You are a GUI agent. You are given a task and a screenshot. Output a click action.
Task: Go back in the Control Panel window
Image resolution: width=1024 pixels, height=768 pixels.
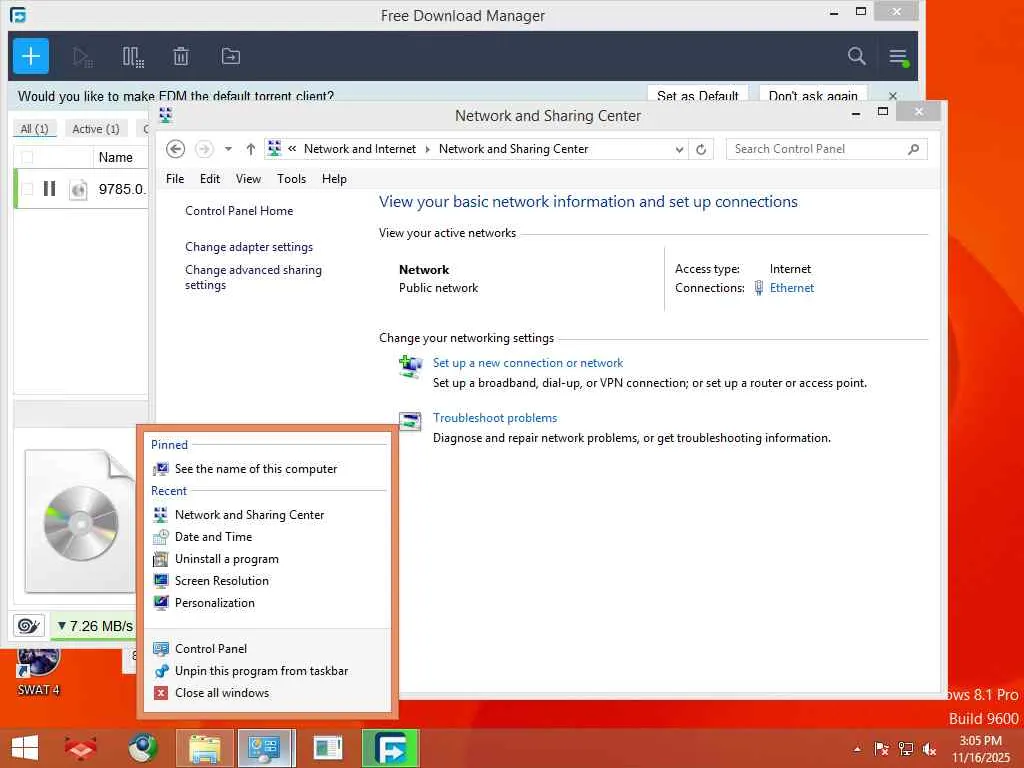click(x=175, y=149)
